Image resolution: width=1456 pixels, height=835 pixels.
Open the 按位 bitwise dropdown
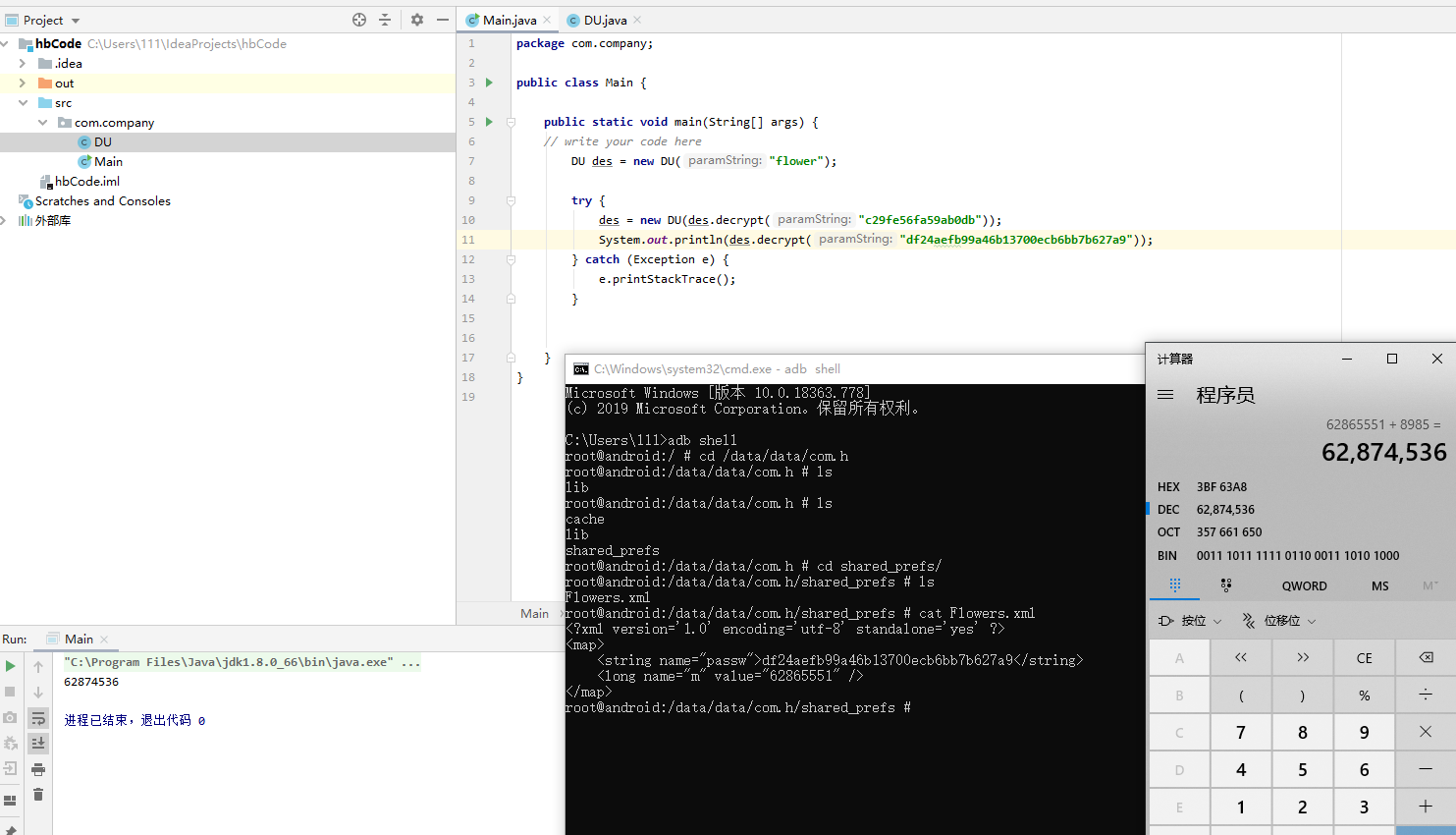(x=1190, y=621)
